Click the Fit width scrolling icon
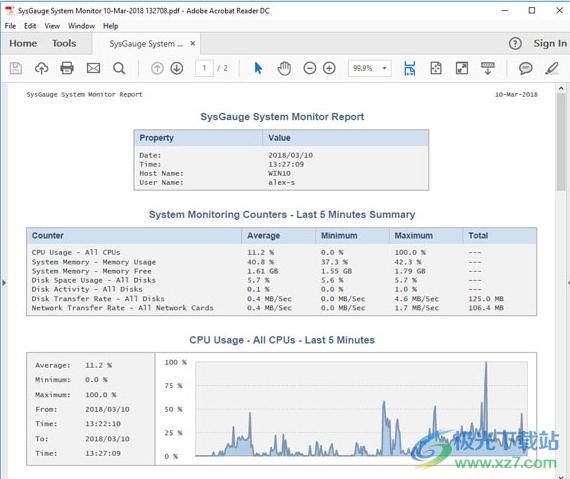Viewport: 570px width, 479px height. point(410,68)
